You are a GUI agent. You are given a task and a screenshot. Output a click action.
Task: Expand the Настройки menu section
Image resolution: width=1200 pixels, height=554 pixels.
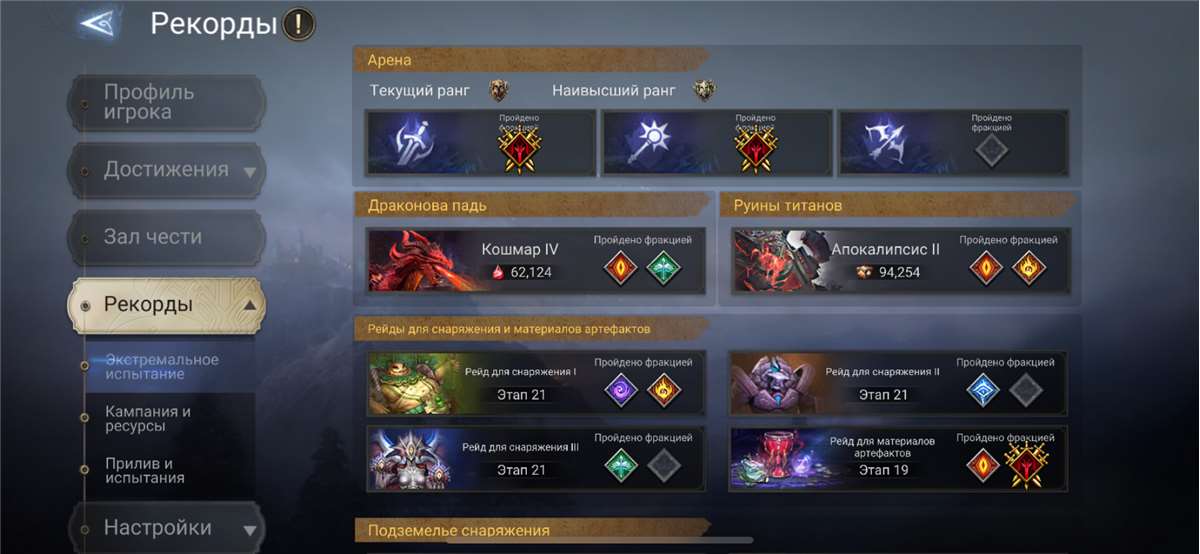[x=167, y=527]
